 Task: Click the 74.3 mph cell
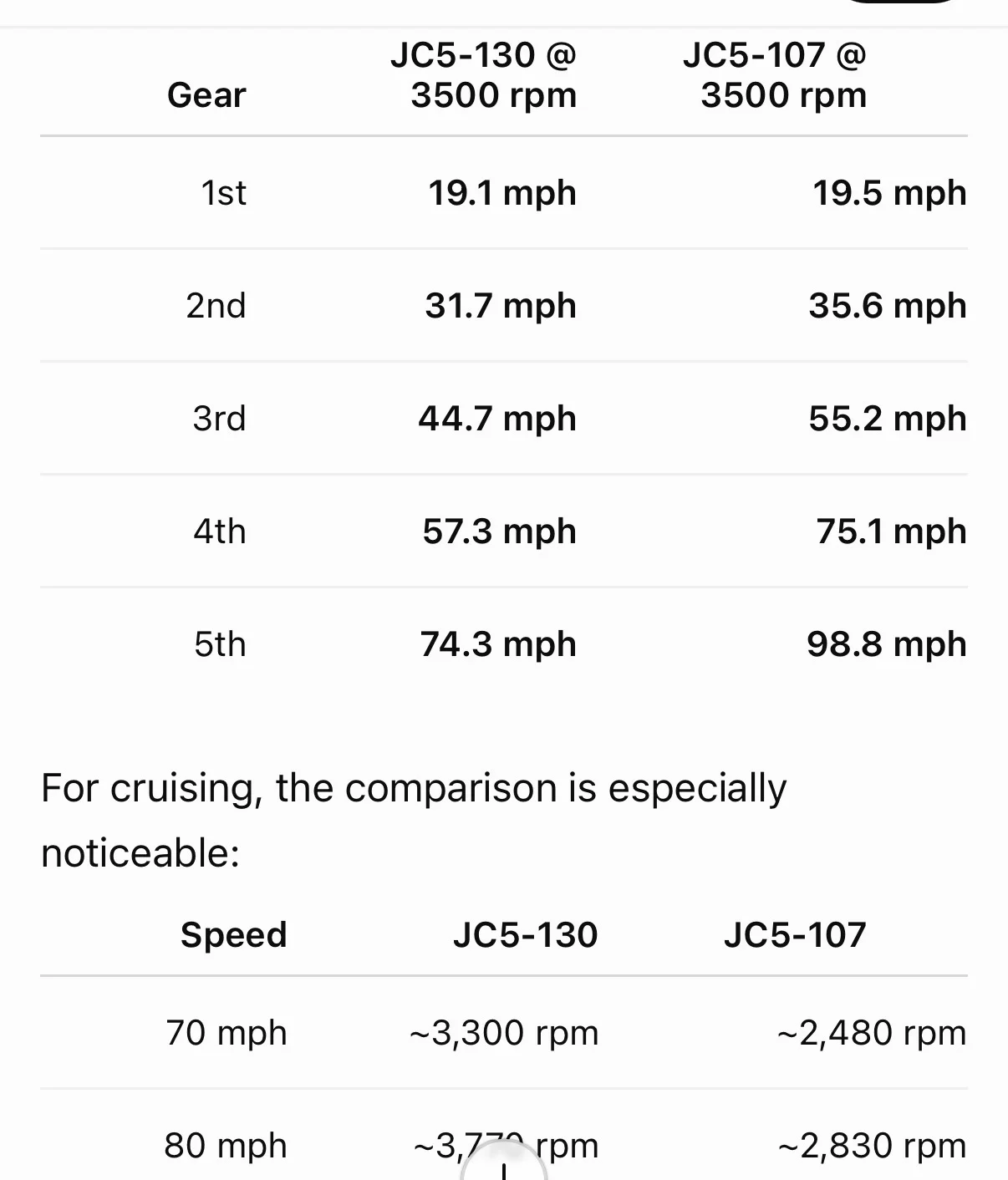(x=498, y=644)
